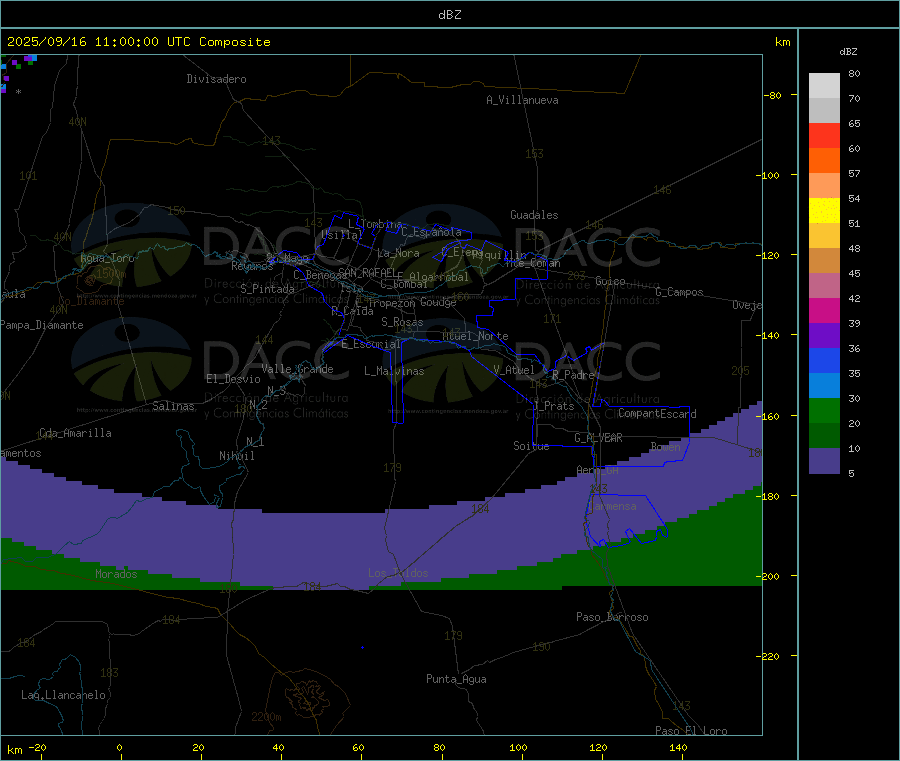Screen dimensions: 900x761
Task: Click the timestamp 2025/09/16 11:00:00 UTC Composite
Action: [138, 42]
